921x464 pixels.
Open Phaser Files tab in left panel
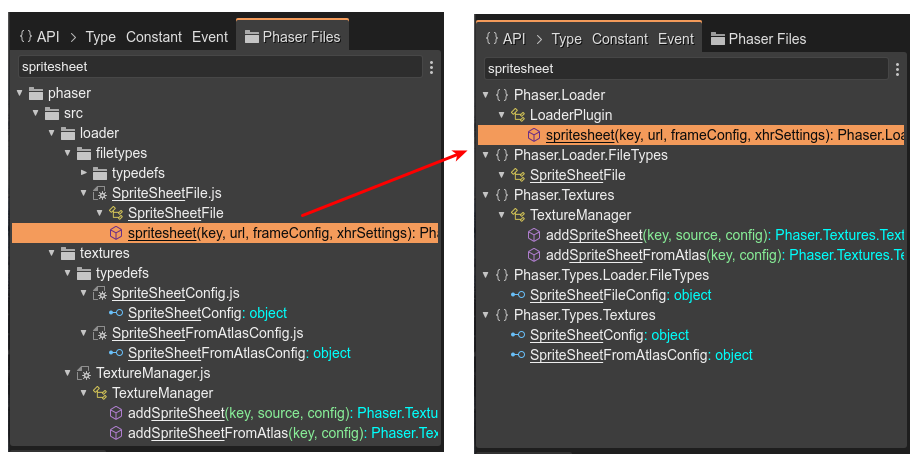(x=293, y=37)
